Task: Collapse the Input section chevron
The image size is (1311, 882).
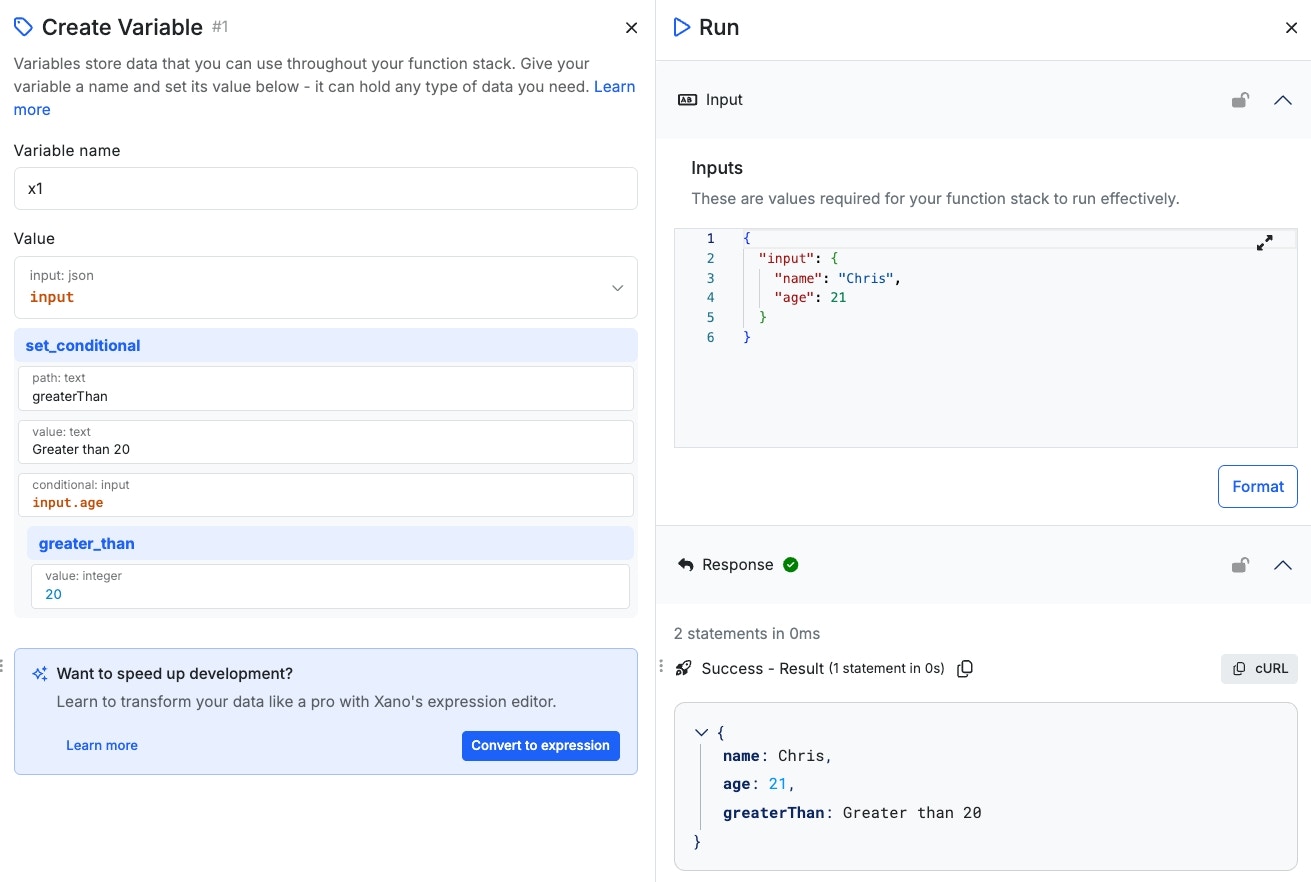Action: click(x=1283, y=100)
